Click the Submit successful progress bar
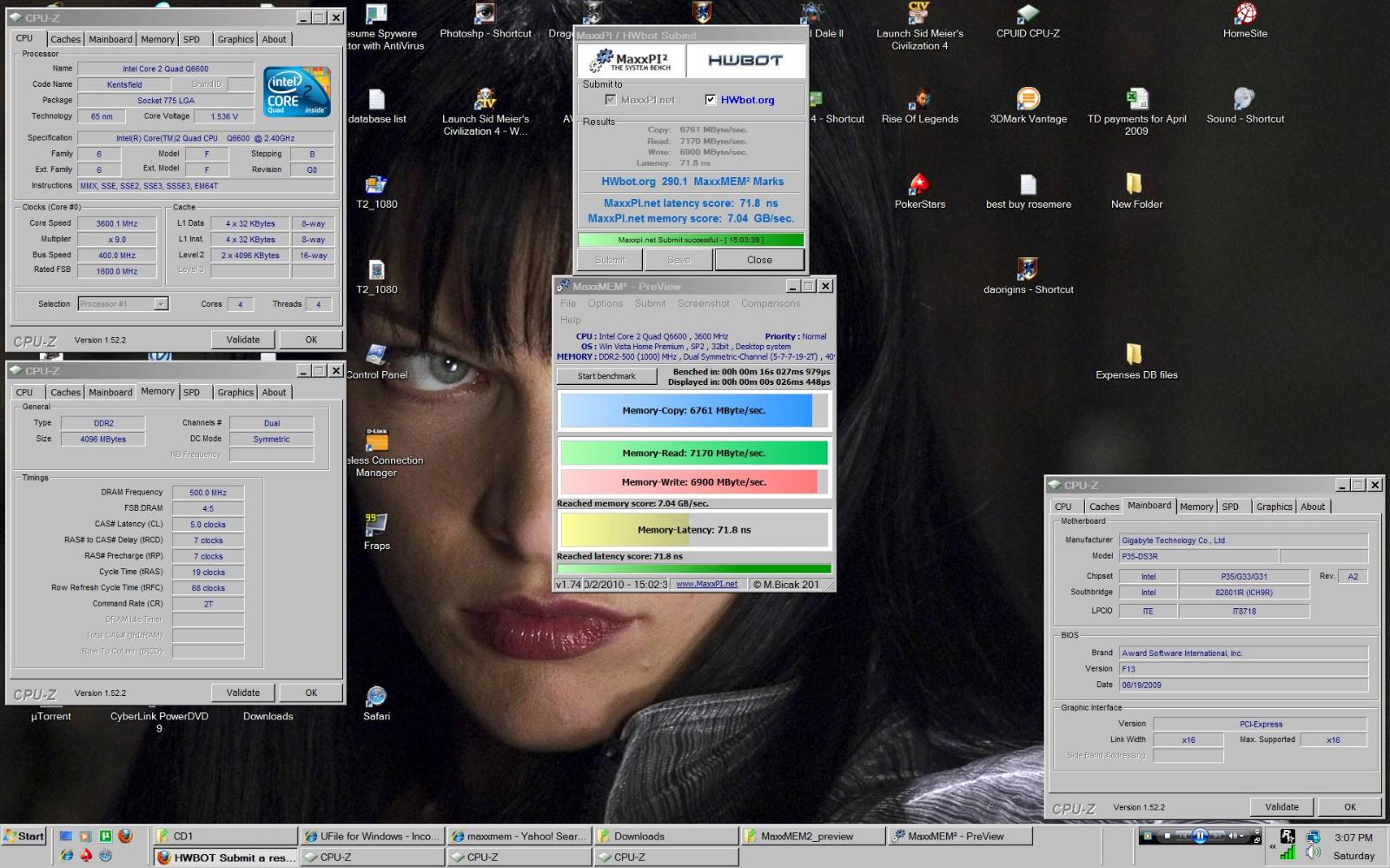The image size is (1390, 868). coord(691,240)
